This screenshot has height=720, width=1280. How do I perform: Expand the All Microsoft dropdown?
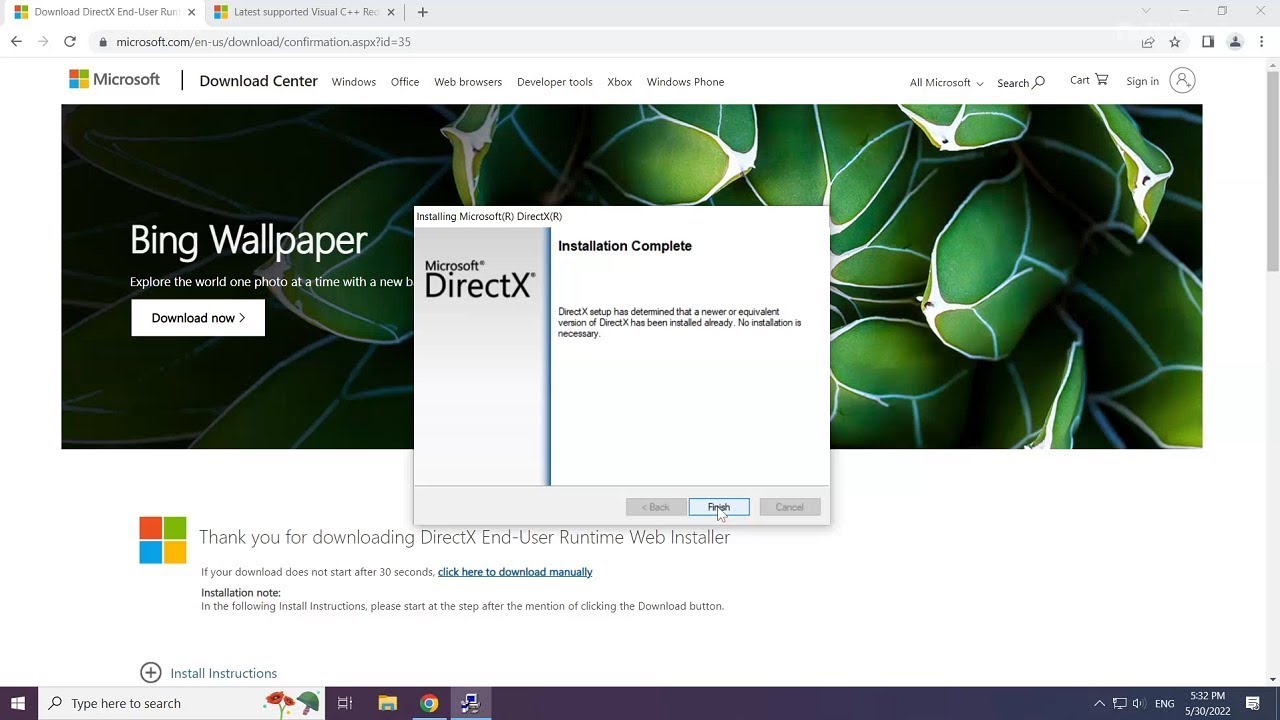tap(946, 82)
